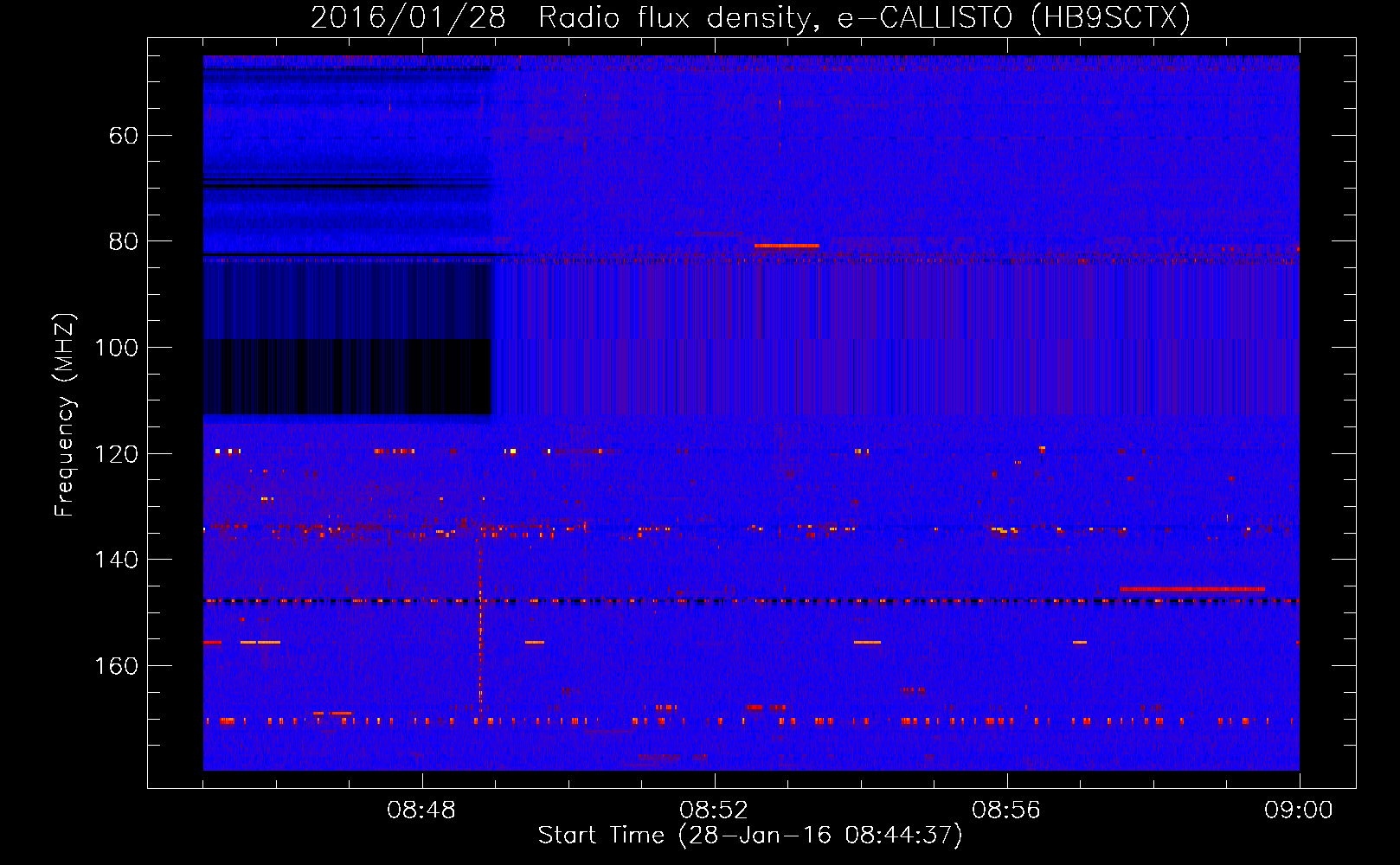Viewport: 1400px width, 865px height.
Task: Click the 'Start Time (28-Jan-16 08:44:37)' axis label
Action: (750, 836)
